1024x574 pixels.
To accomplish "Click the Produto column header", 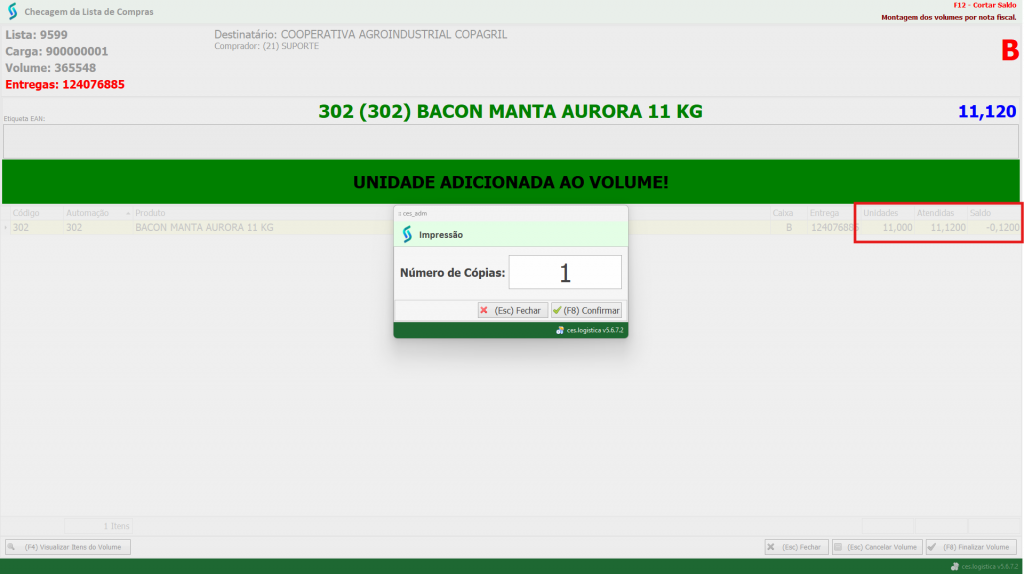I will [x=150, y=213].
